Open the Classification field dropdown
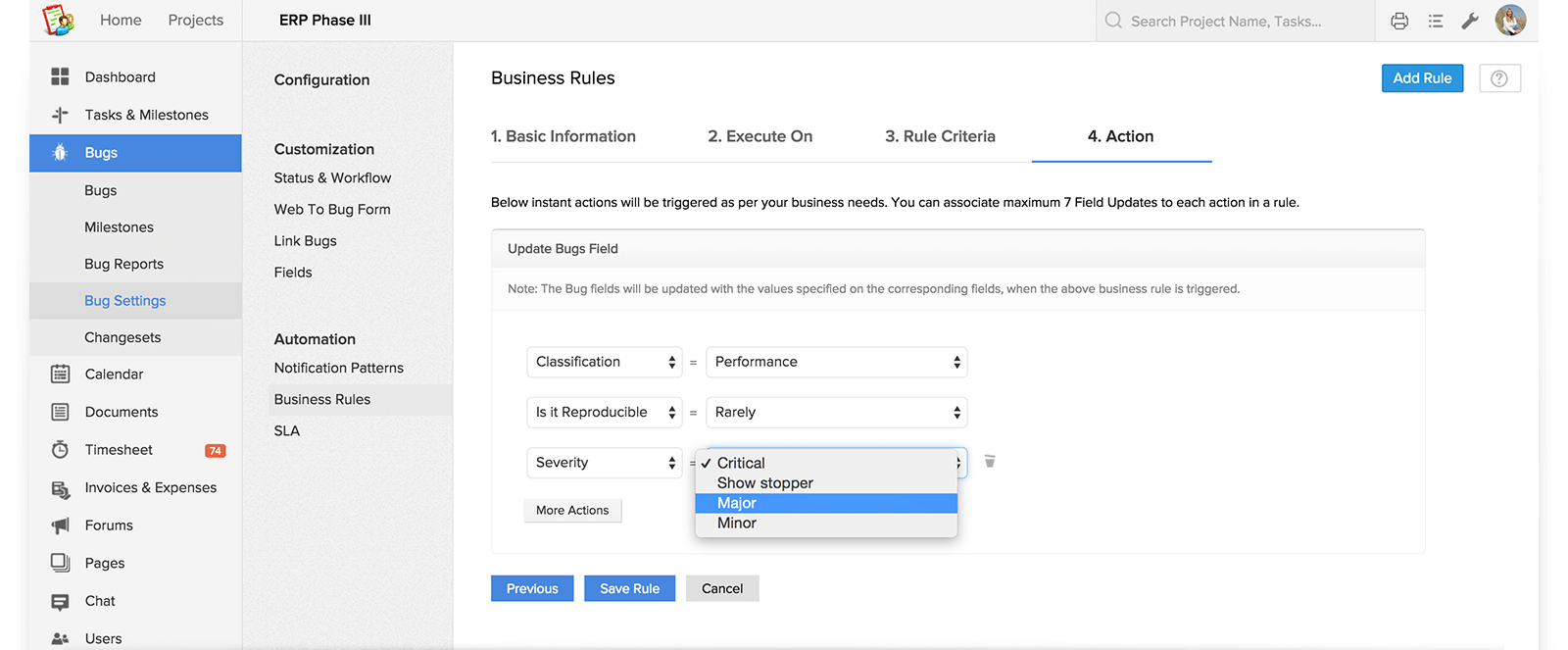The height and width of the screenshot is (650, 1568). click(x=605, y=362)
